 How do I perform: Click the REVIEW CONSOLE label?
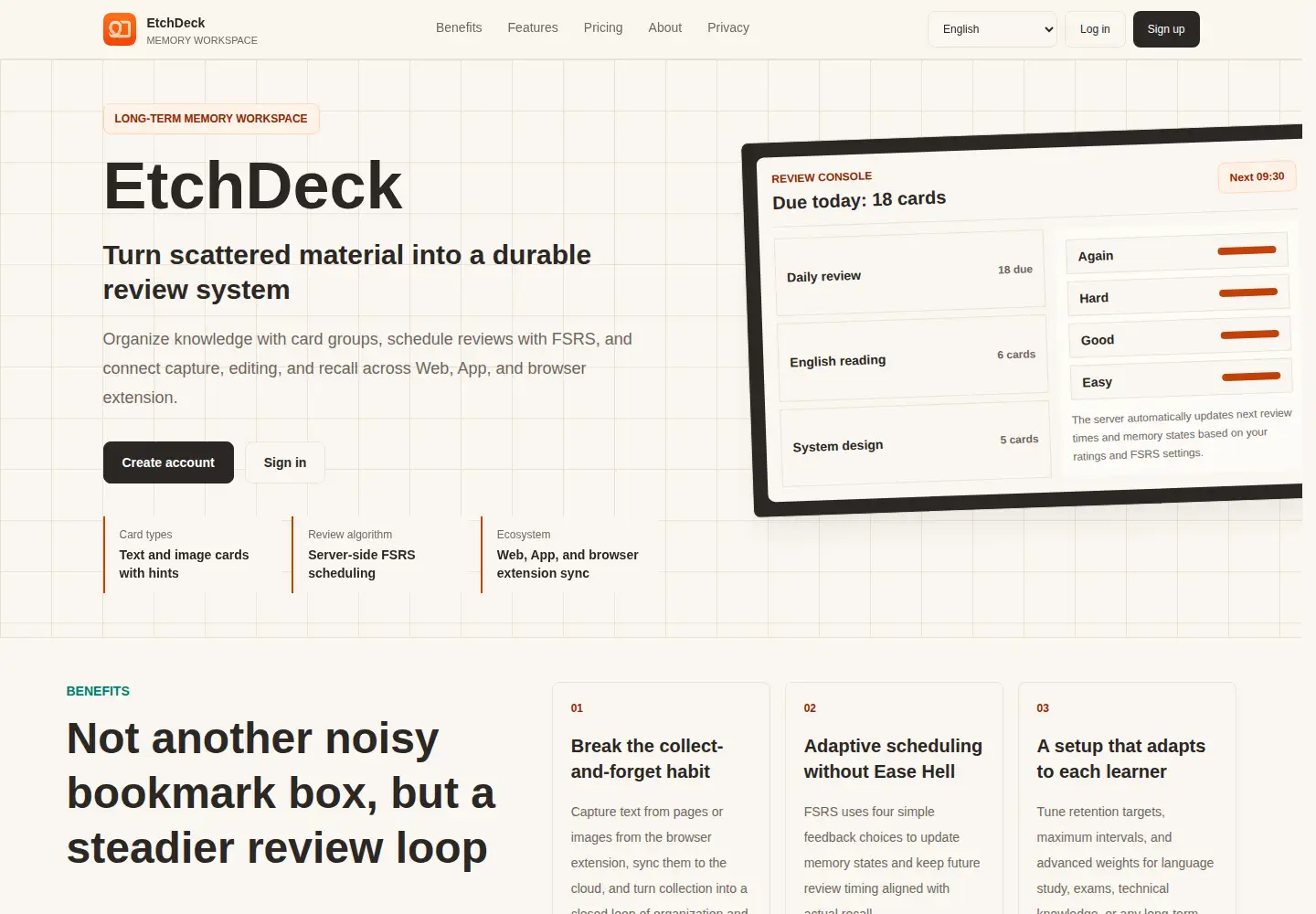(x=822, y=177)
